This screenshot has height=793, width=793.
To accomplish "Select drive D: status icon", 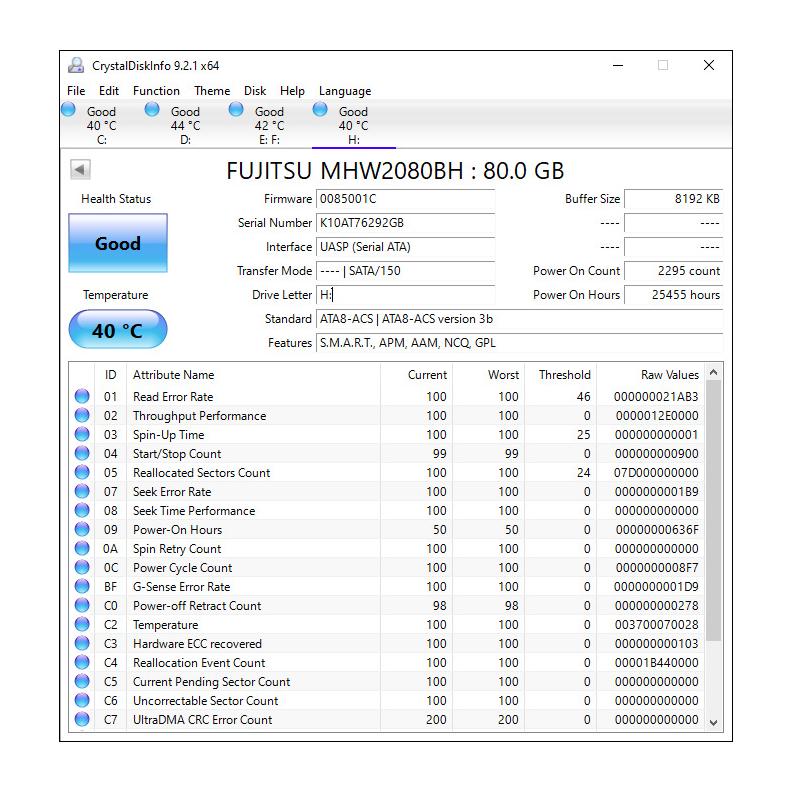I will pyautogui.click(x=152, y=110).
